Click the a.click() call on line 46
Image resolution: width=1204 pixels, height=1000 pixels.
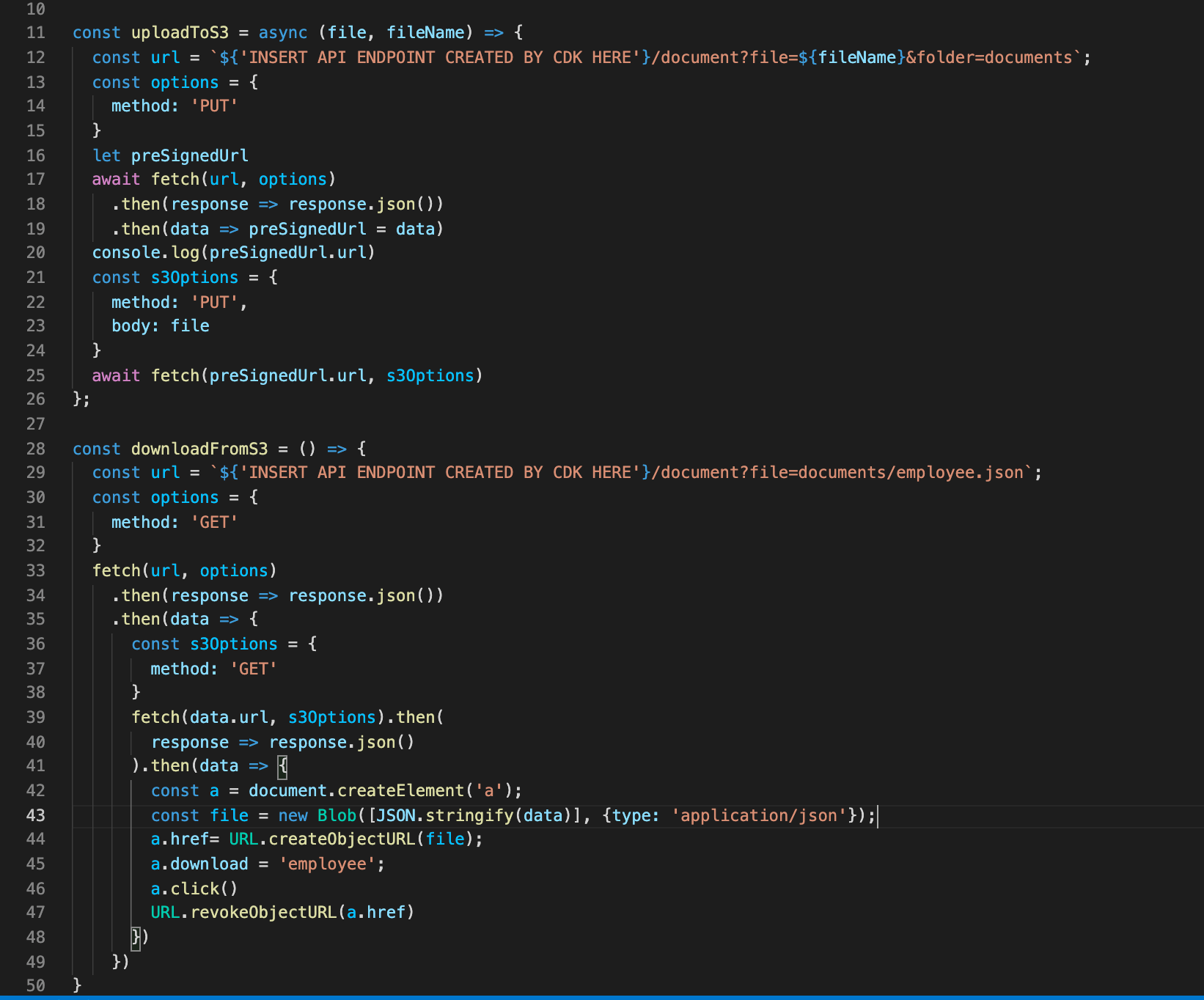click(x=192, y=889)
